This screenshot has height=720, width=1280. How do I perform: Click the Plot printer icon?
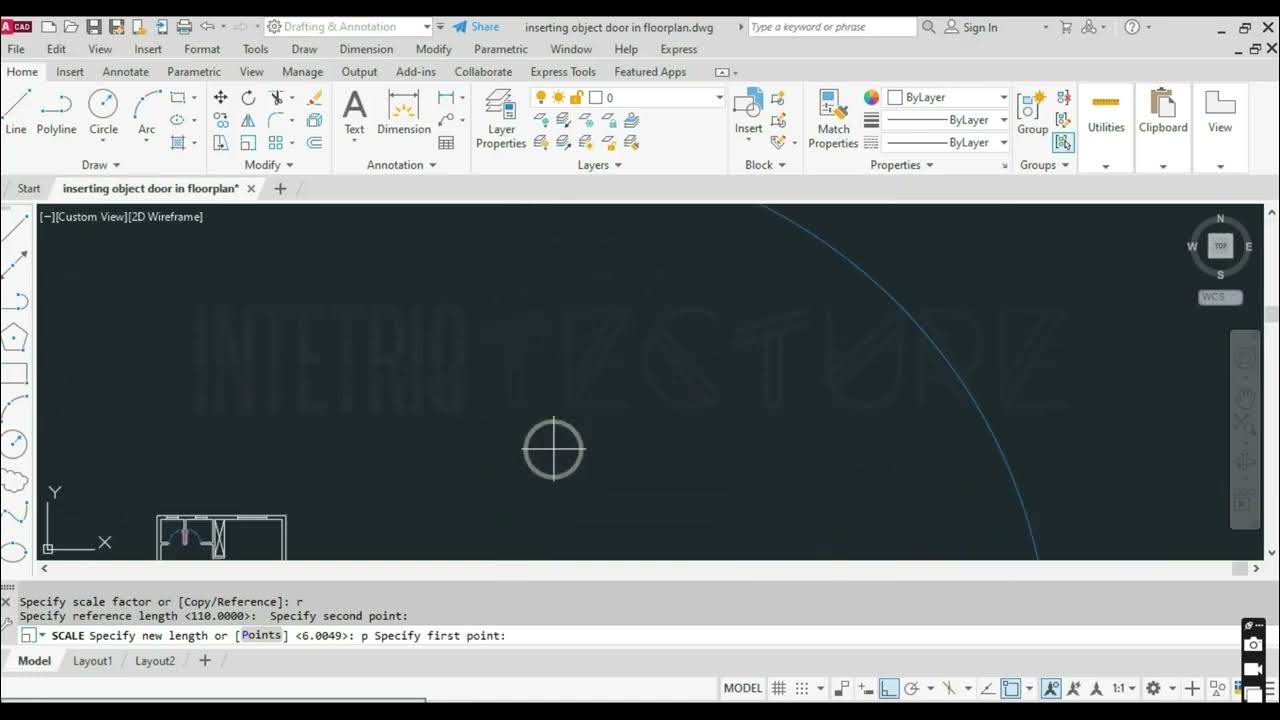[x=184, y=27]
